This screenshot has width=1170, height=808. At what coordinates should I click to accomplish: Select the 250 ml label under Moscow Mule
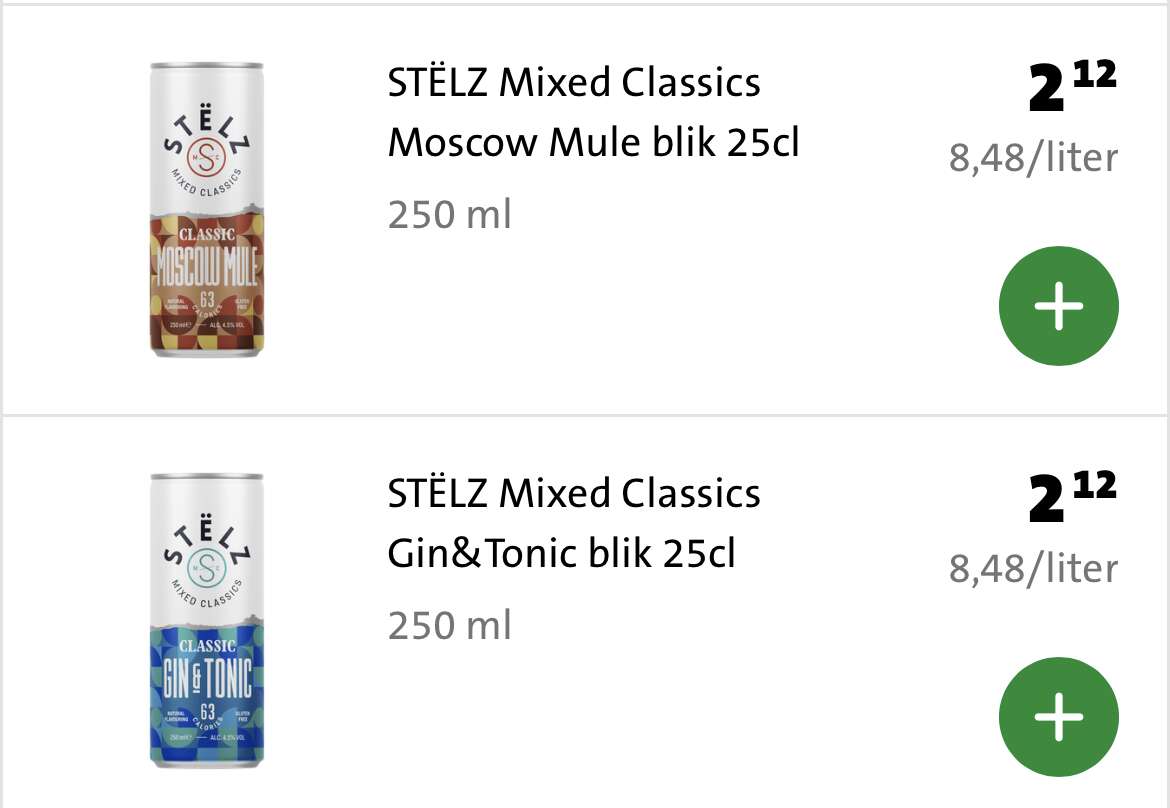(x=449, y=215)
